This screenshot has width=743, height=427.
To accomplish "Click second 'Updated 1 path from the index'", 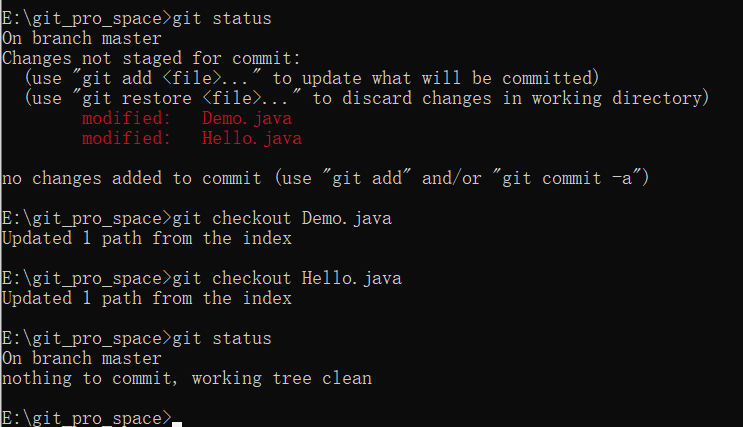I will pos(146,299).
